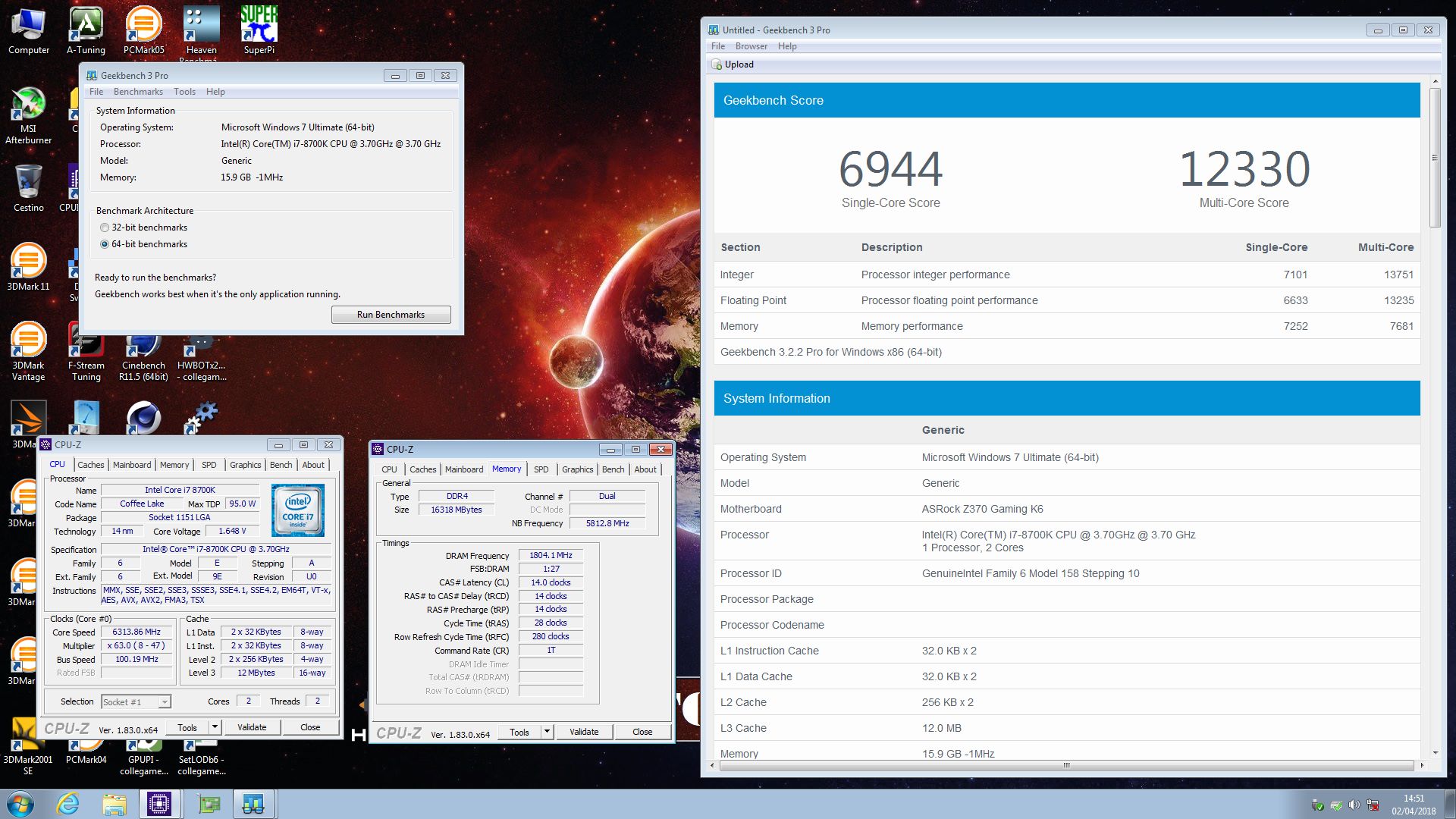Switch to CPU-Z taskbar button
Viewport: 1456px width, 819px height.
[160, 804]
